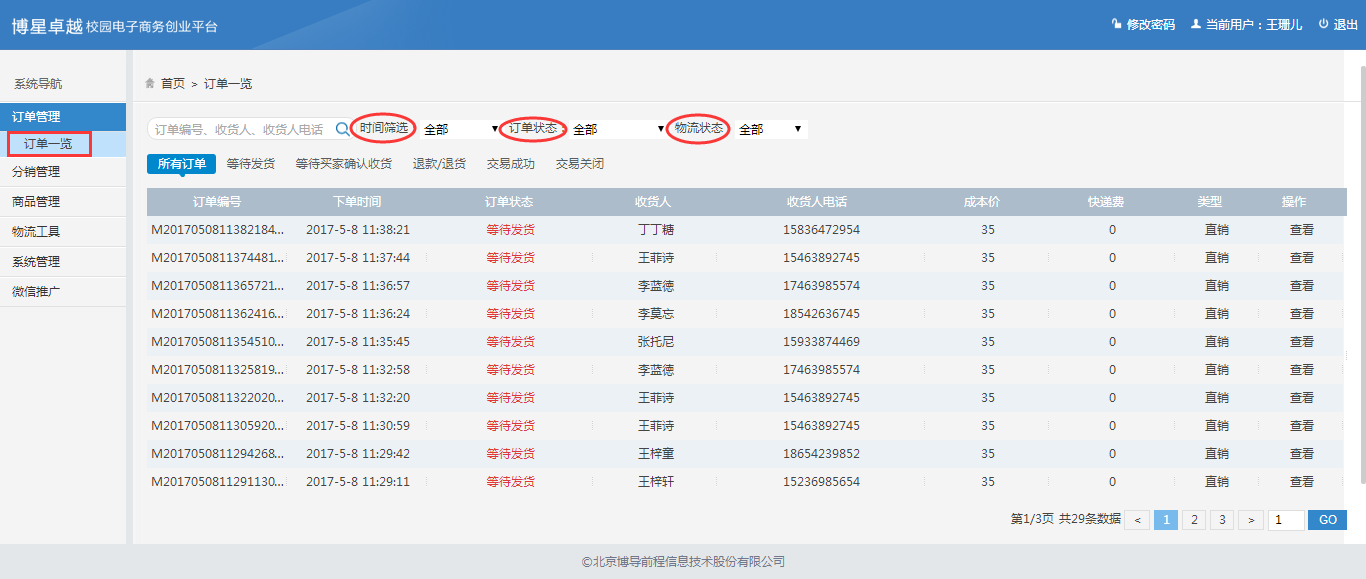This screenshot has height=579, width=1366.
Task: Select the 交易成功 tab
Action: click(510, 164)
